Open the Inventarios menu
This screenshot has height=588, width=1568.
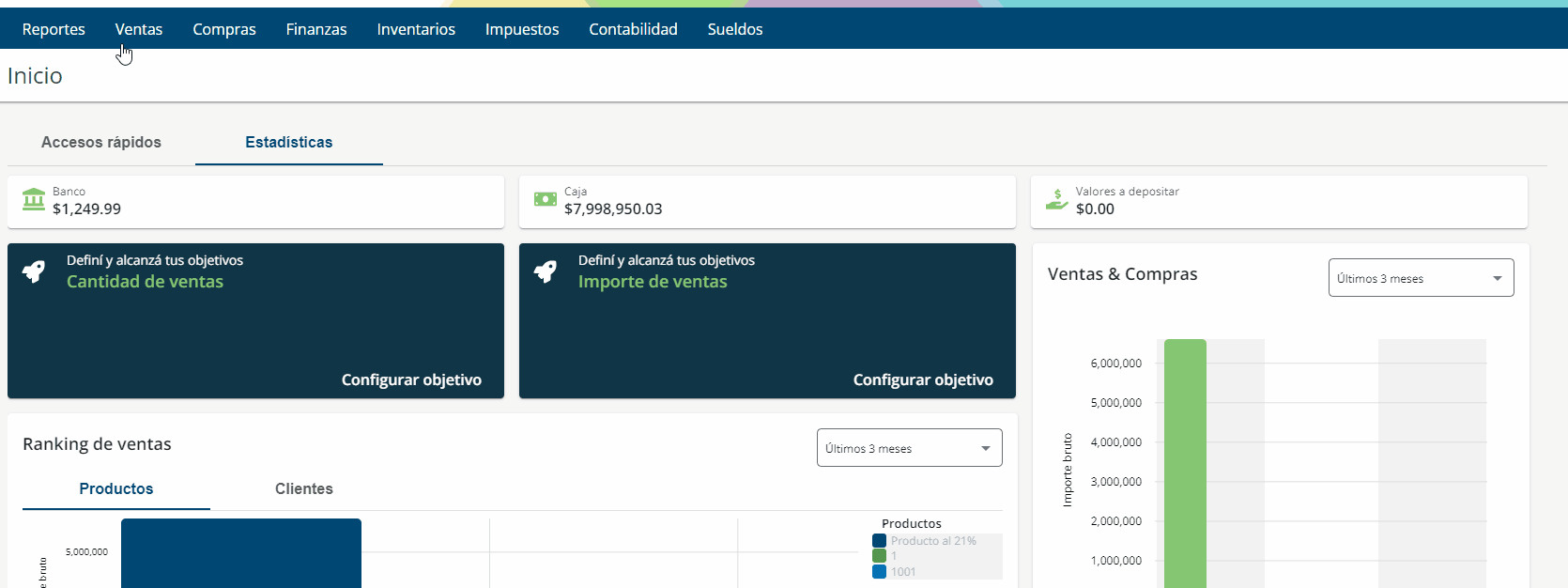(x=416, y=29)
